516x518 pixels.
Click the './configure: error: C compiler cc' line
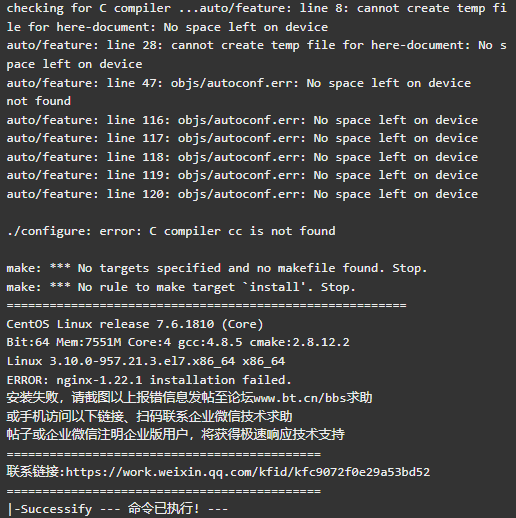coord(171,231)
